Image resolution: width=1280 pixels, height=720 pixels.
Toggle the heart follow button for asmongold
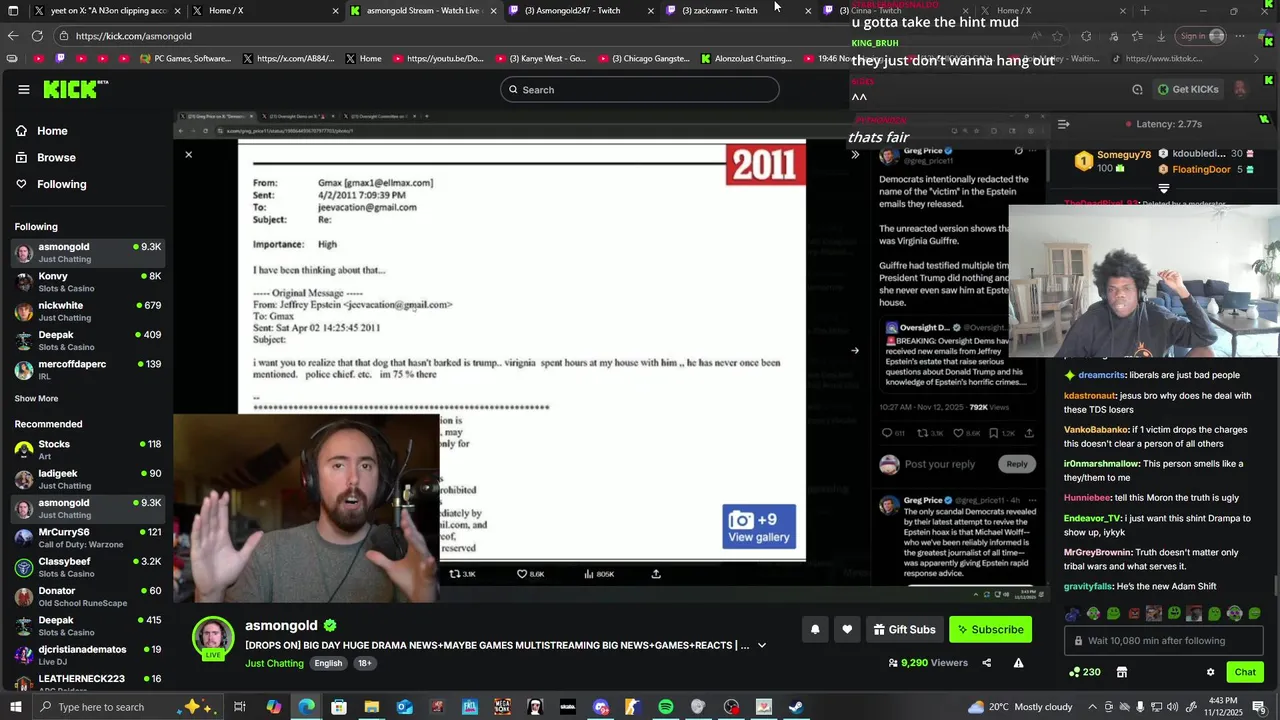847,630
